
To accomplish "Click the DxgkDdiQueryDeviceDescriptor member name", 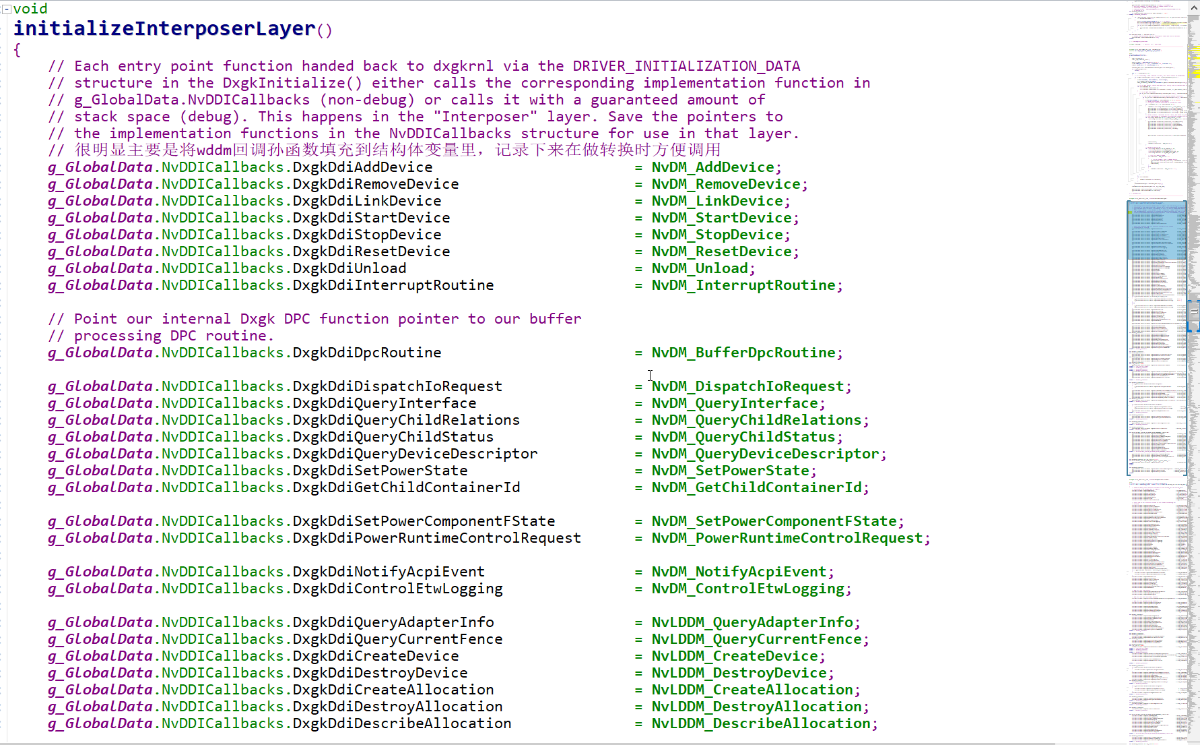I will click(x=415, y=454).
